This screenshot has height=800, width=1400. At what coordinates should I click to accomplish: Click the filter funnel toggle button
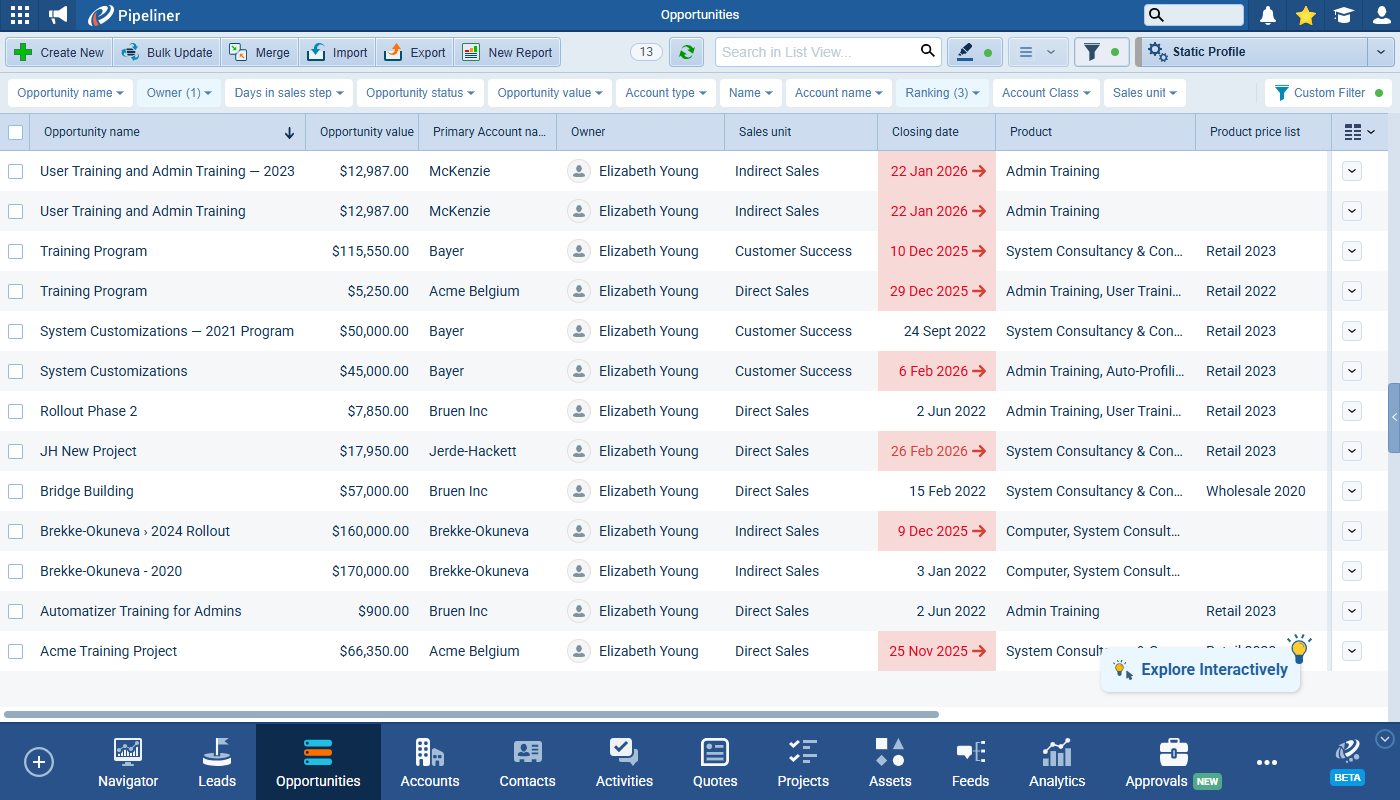coord(1100,52)
